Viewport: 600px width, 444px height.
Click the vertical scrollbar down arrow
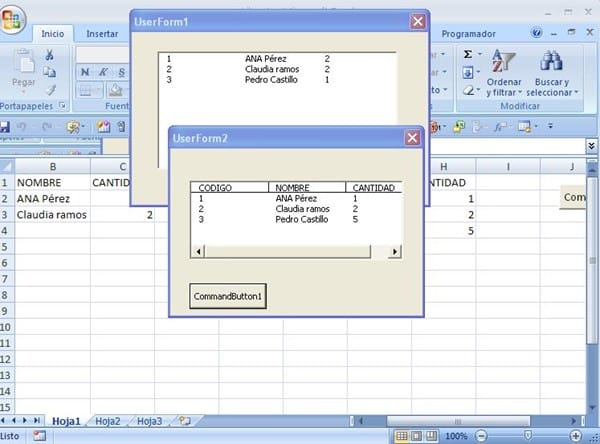(x=592, y=407)
